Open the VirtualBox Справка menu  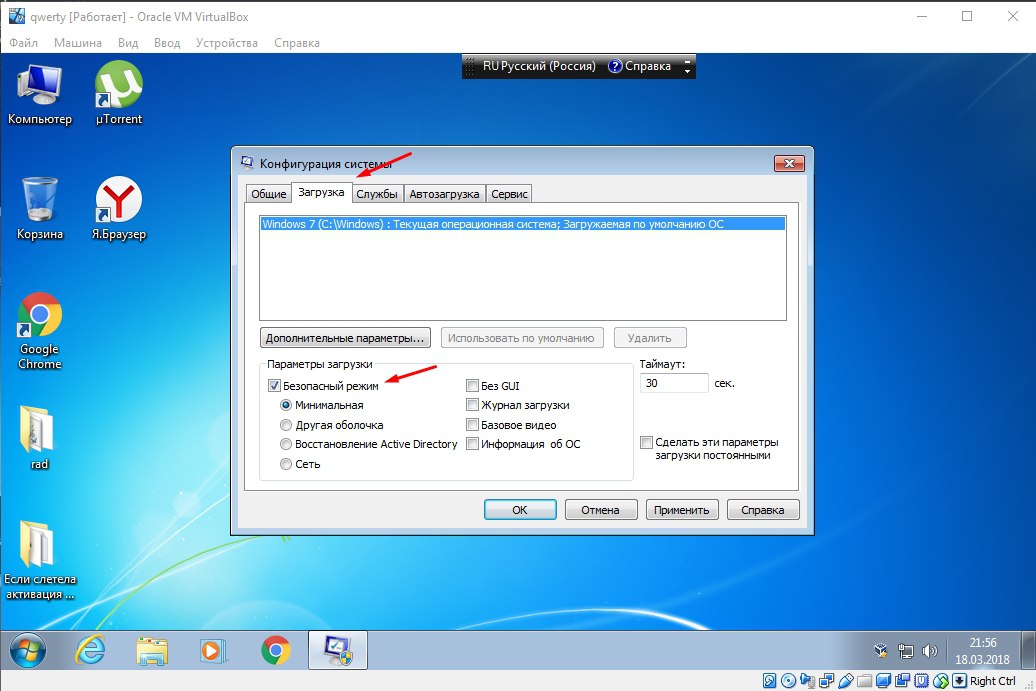297,43
